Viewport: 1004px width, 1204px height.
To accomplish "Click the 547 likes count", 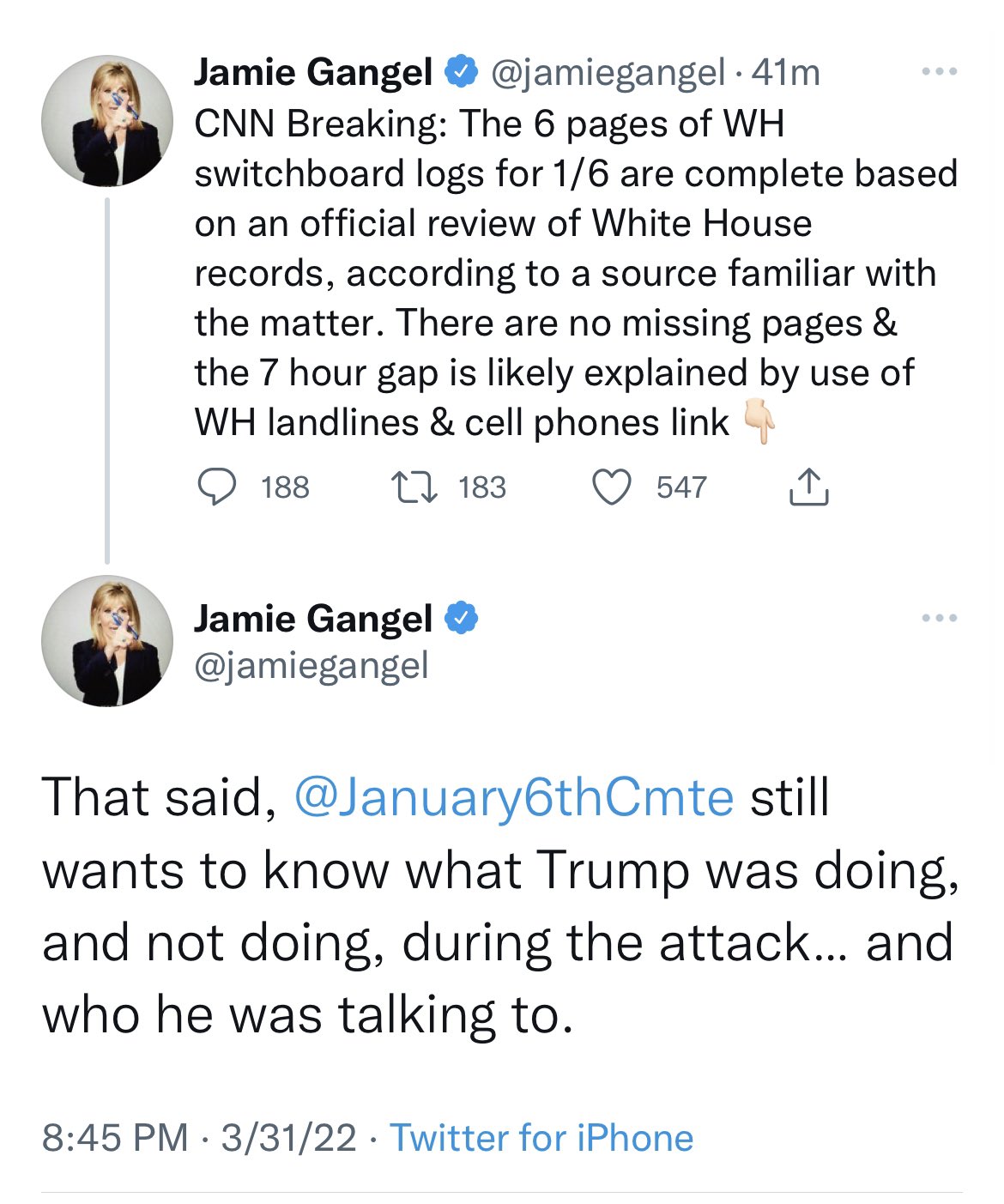I will tap(681, 487).
